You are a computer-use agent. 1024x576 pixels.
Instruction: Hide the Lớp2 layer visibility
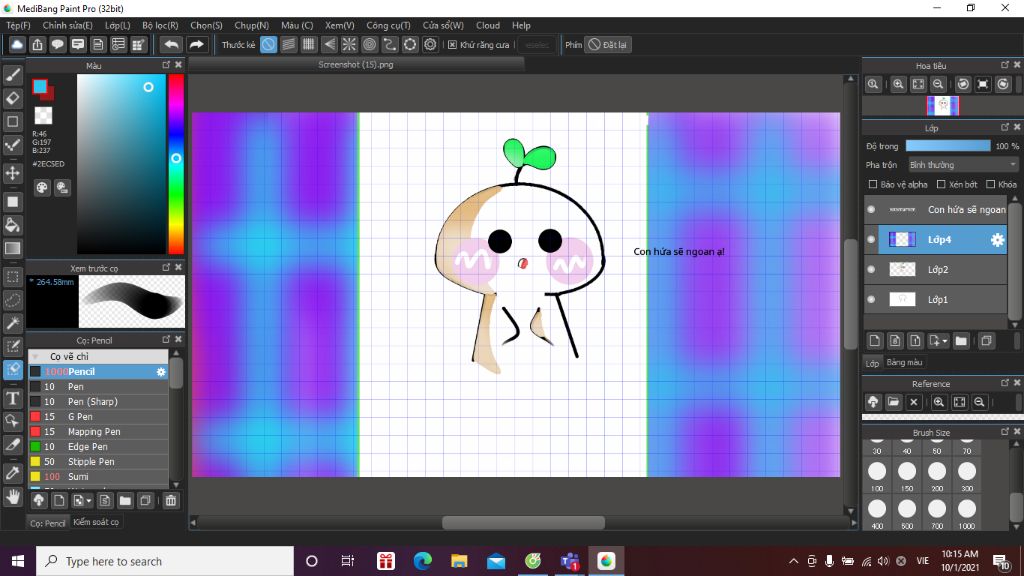[871, 270]
